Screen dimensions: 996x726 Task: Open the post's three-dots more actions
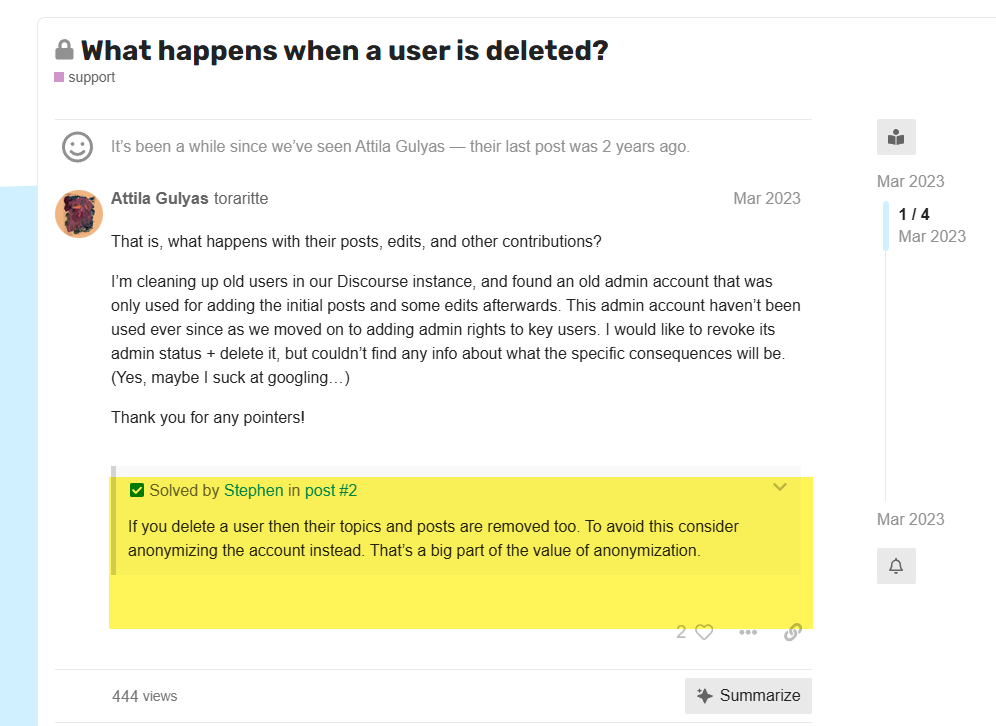[748, 632]
